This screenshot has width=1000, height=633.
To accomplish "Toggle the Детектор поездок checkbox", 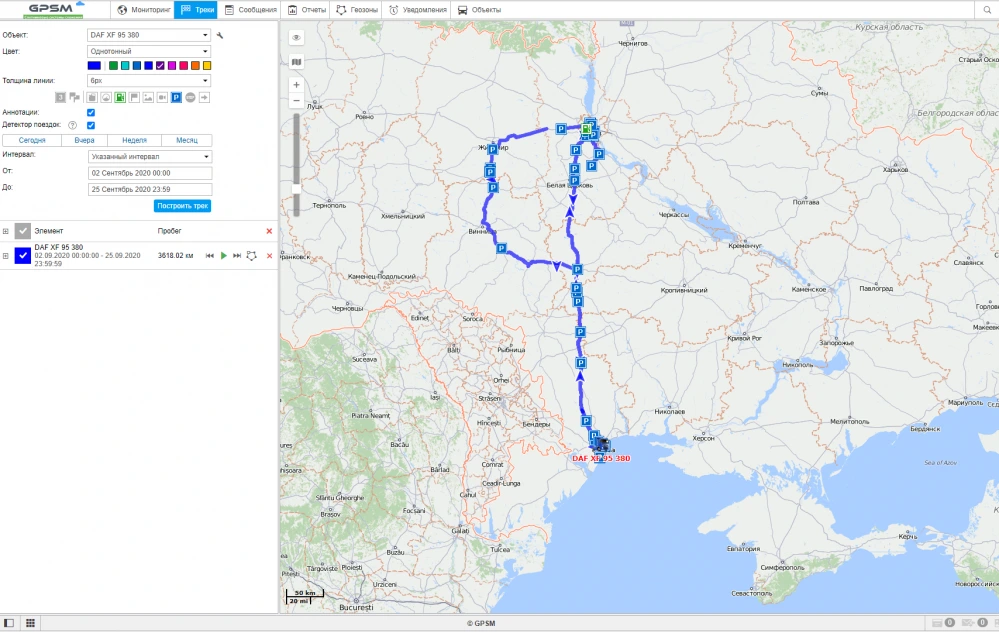I will (92, 125).
